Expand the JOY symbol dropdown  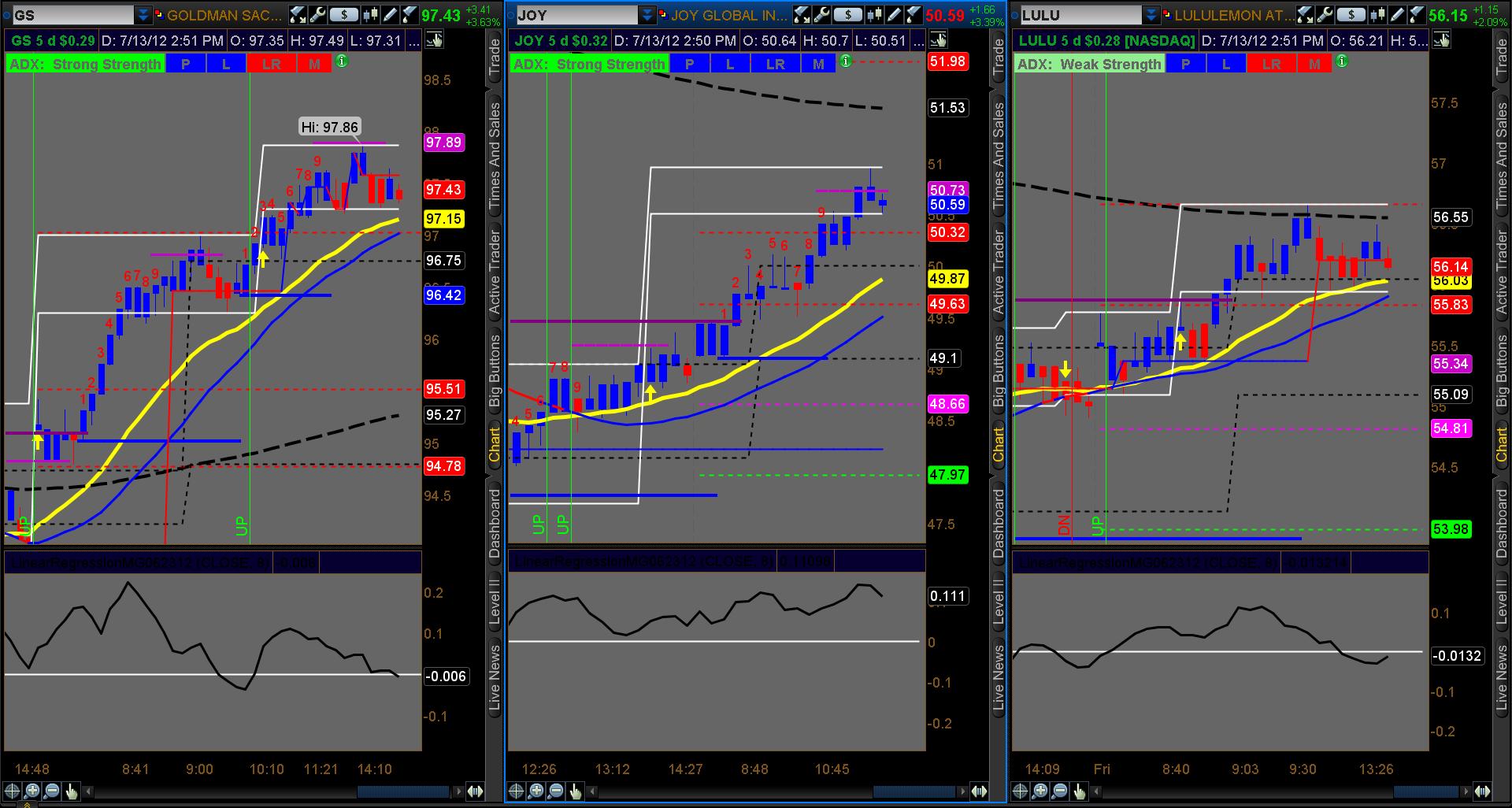[647, 15]
